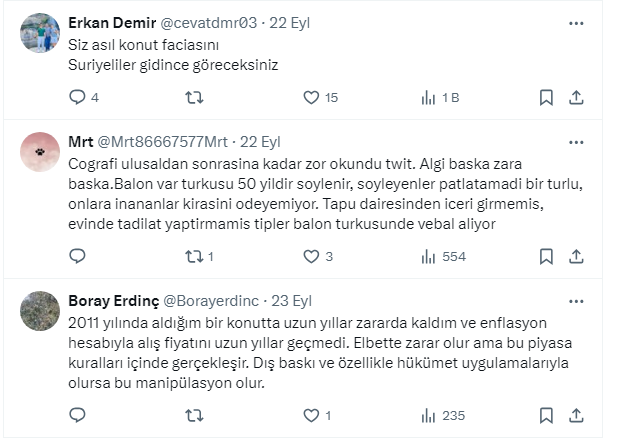
Task: Open more options on Mrt's tweet
Action: coord(576,142)
